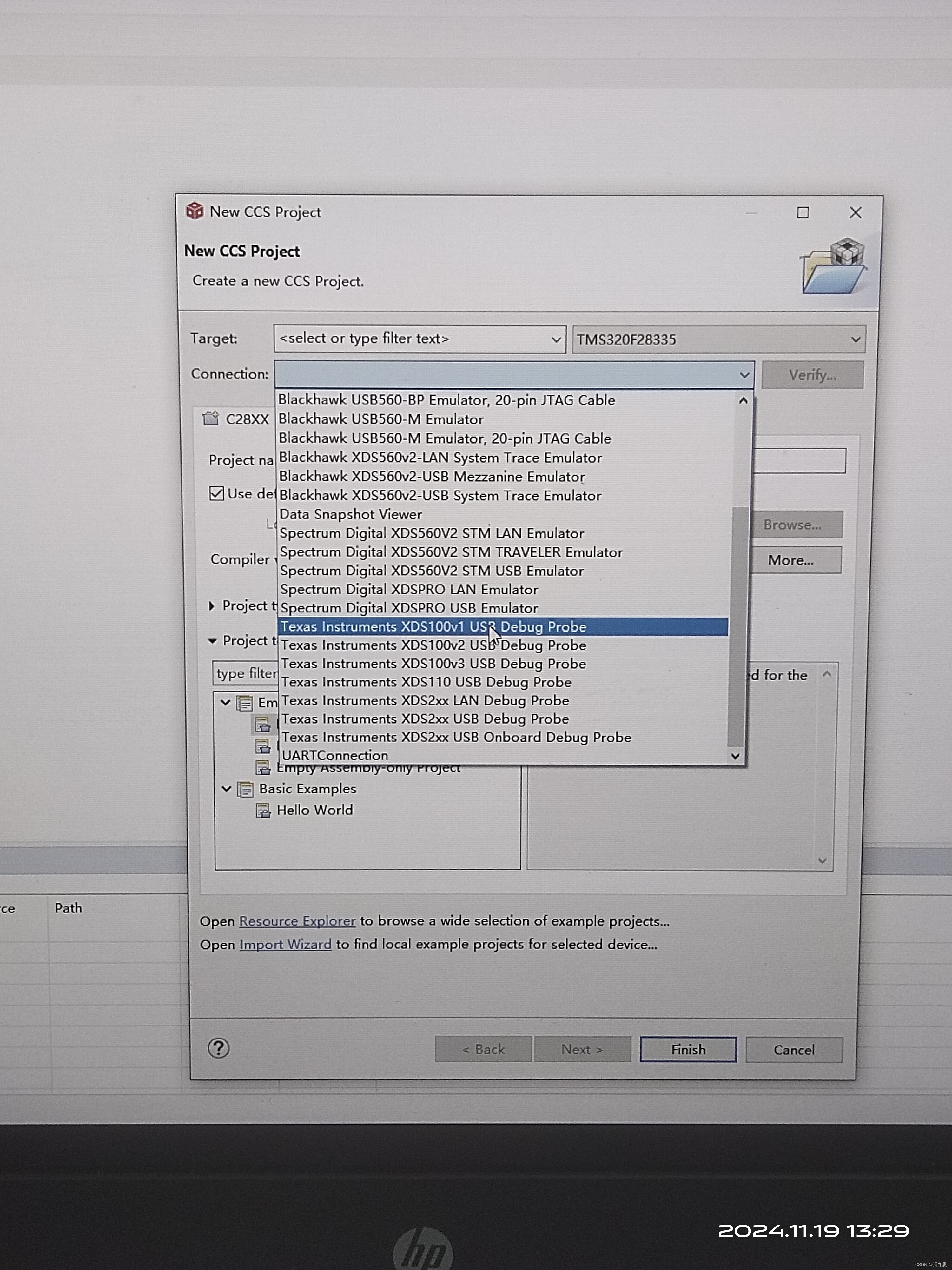Collapse the Basic Examples tree node

(x=226, y=789)
